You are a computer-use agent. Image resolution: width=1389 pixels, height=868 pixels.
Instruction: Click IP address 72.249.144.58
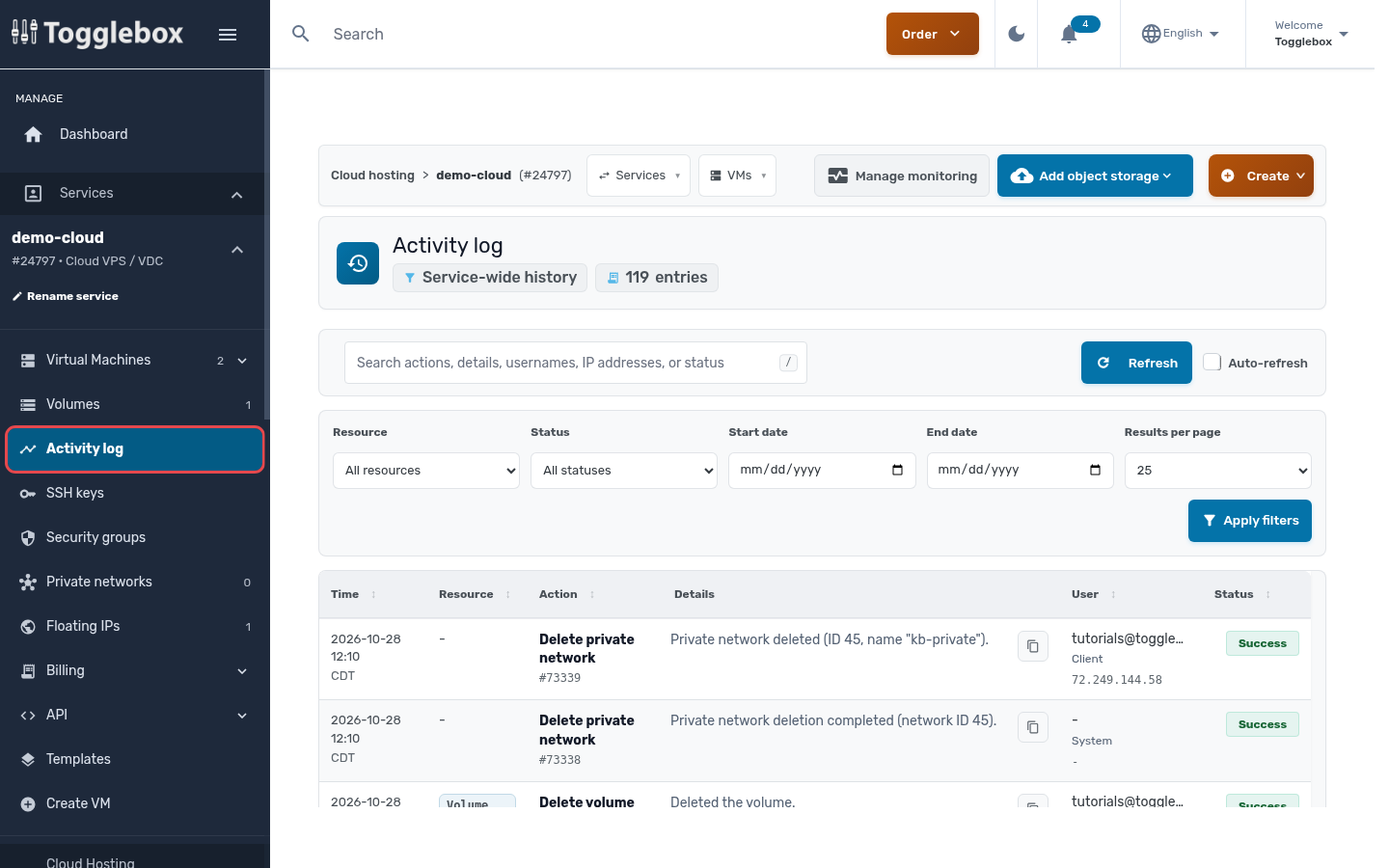pyautogui.click(x=1117, y=680)
